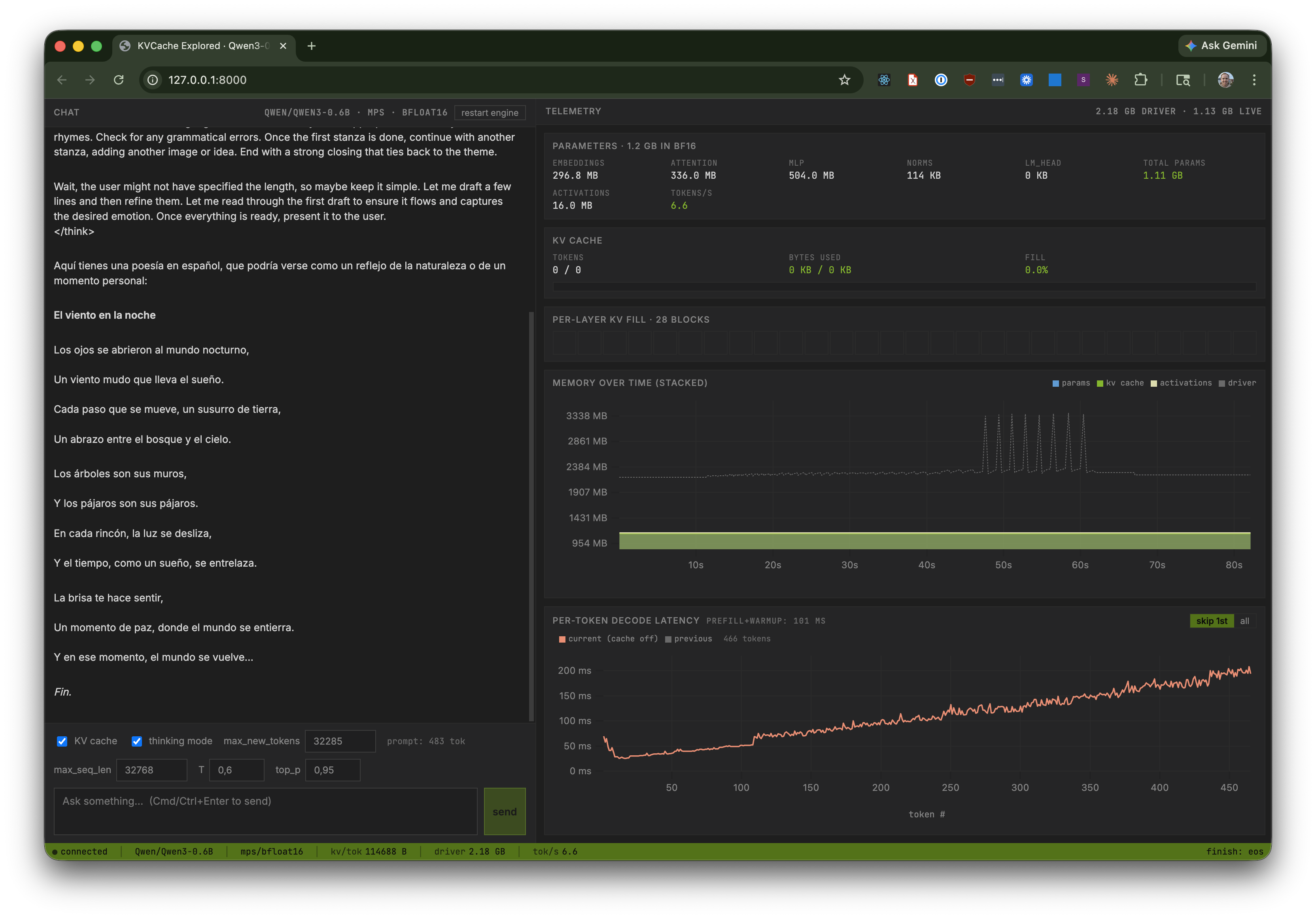Open the screen search icon in toolbar
1316x919 pixels.
[x=1183, y=80]
